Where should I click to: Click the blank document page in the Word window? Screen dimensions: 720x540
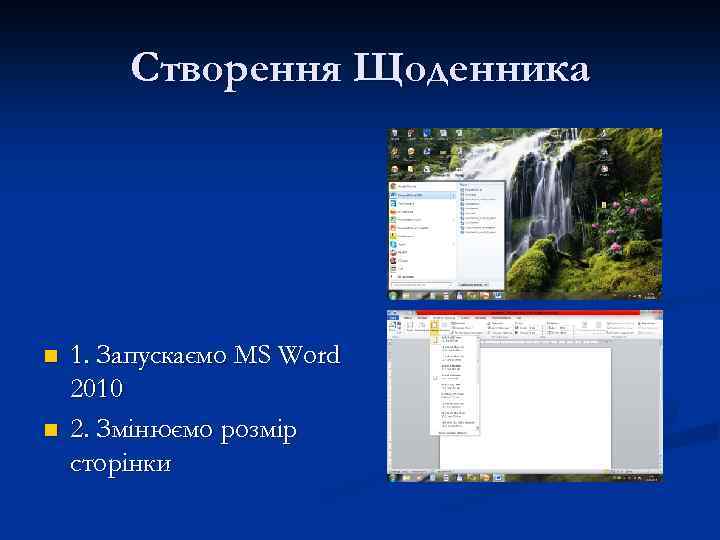click(x=525, y=409)
